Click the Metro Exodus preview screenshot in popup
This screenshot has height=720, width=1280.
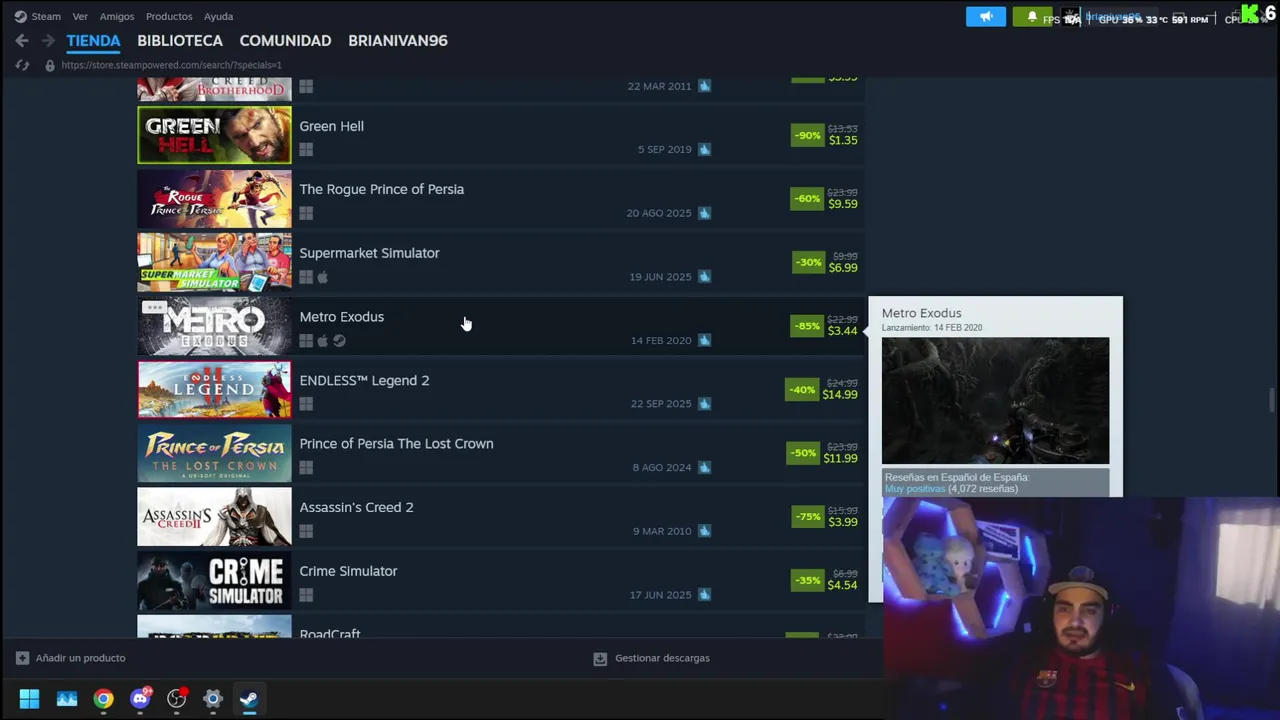[x=995, y=400]
